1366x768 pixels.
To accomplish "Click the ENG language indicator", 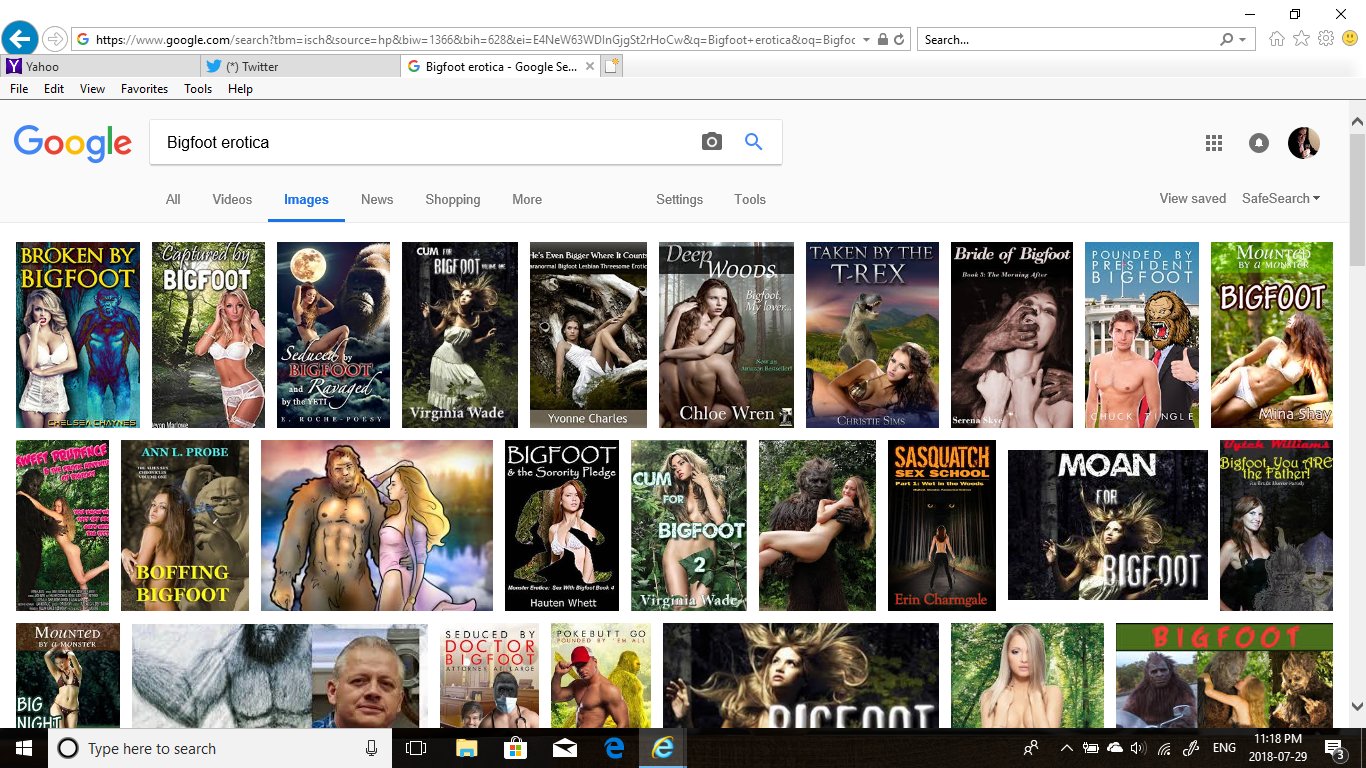I will pos(1224,748).
